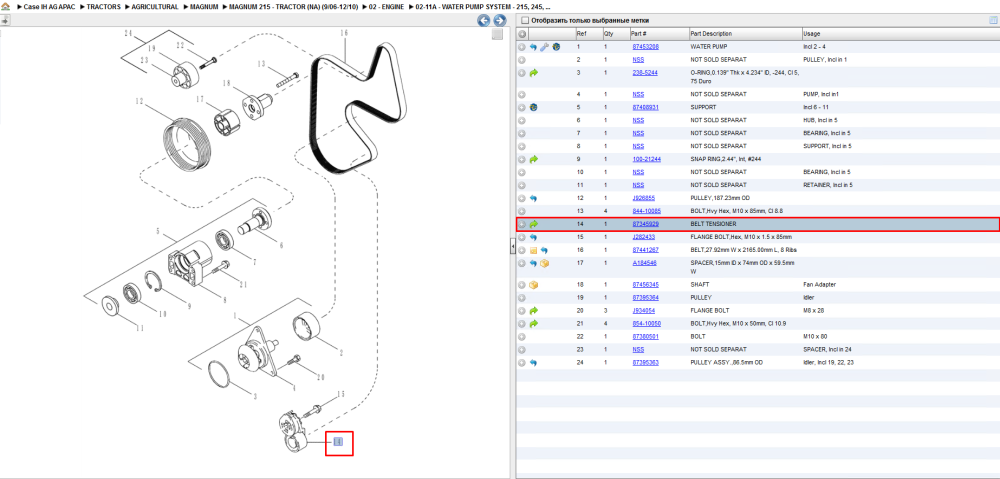This screenshot has height=479, width=1000.
Task: Click callout 12 near large pulley drawing
Action: (139, 101)
